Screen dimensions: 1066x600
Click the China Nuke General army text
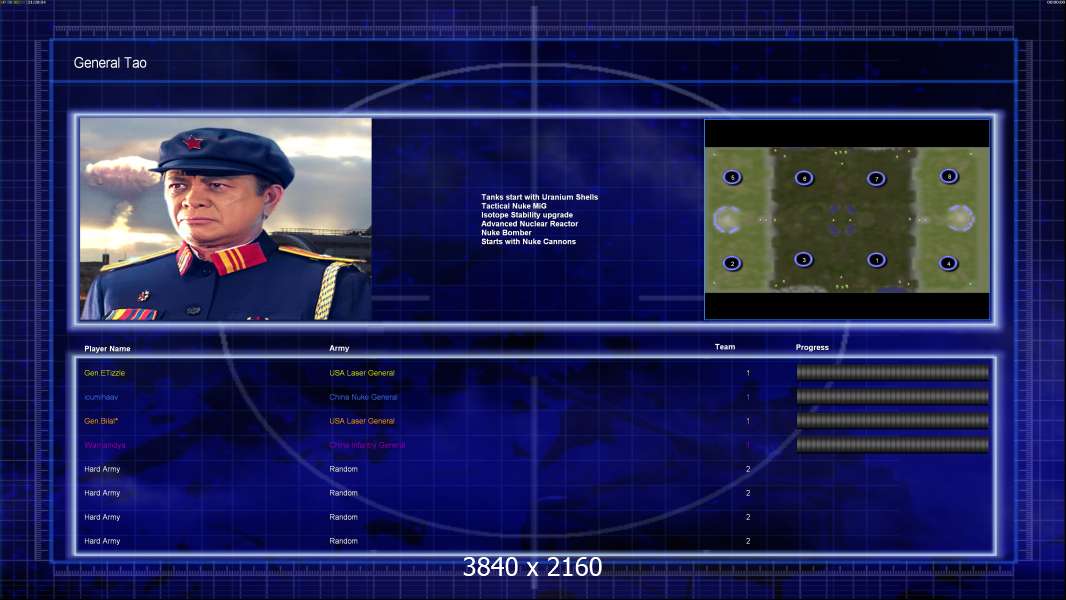click(x=363, y=397)
